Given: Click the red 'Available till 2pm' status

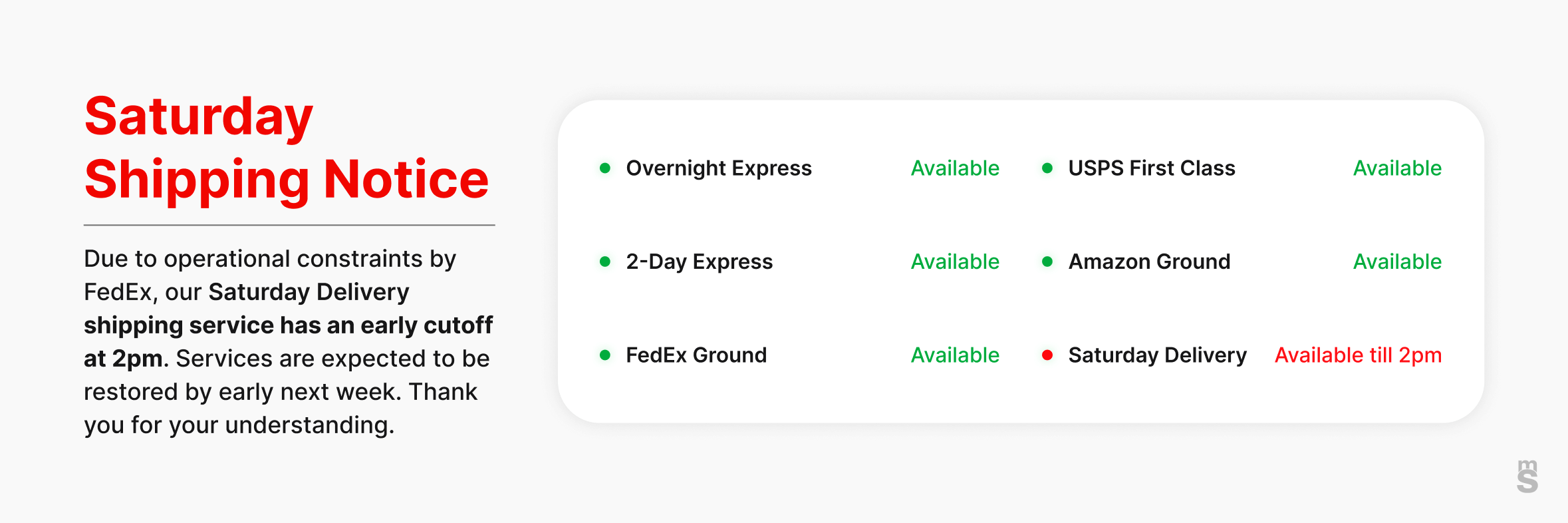Looking at the screenshot, I should [x=1358, y=355].
